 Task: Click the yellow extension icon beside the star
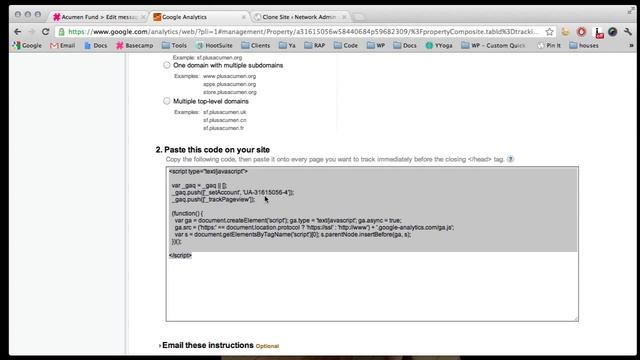pyautogui.click(x=565, y=32)
